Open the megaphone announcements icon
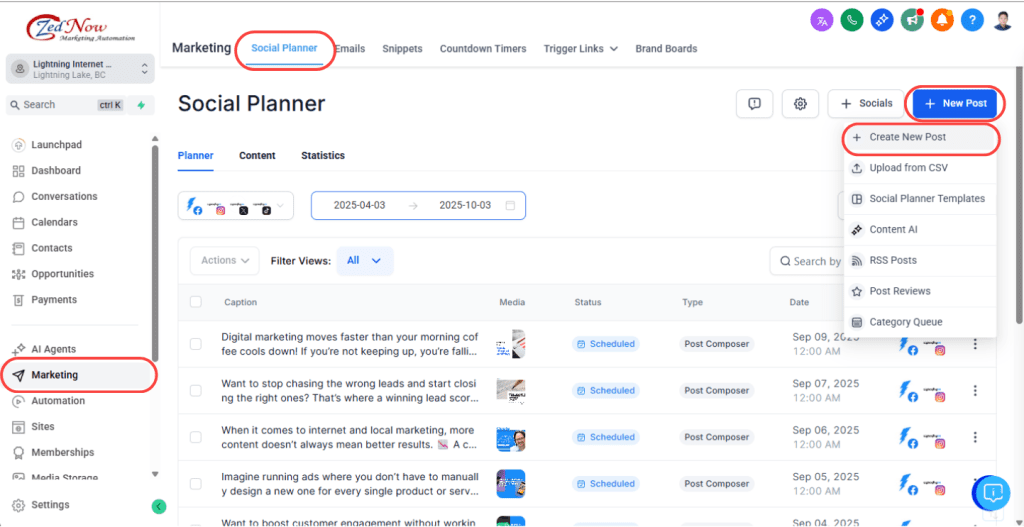This screenshot has height=527, width=1024. coord(912,20)
